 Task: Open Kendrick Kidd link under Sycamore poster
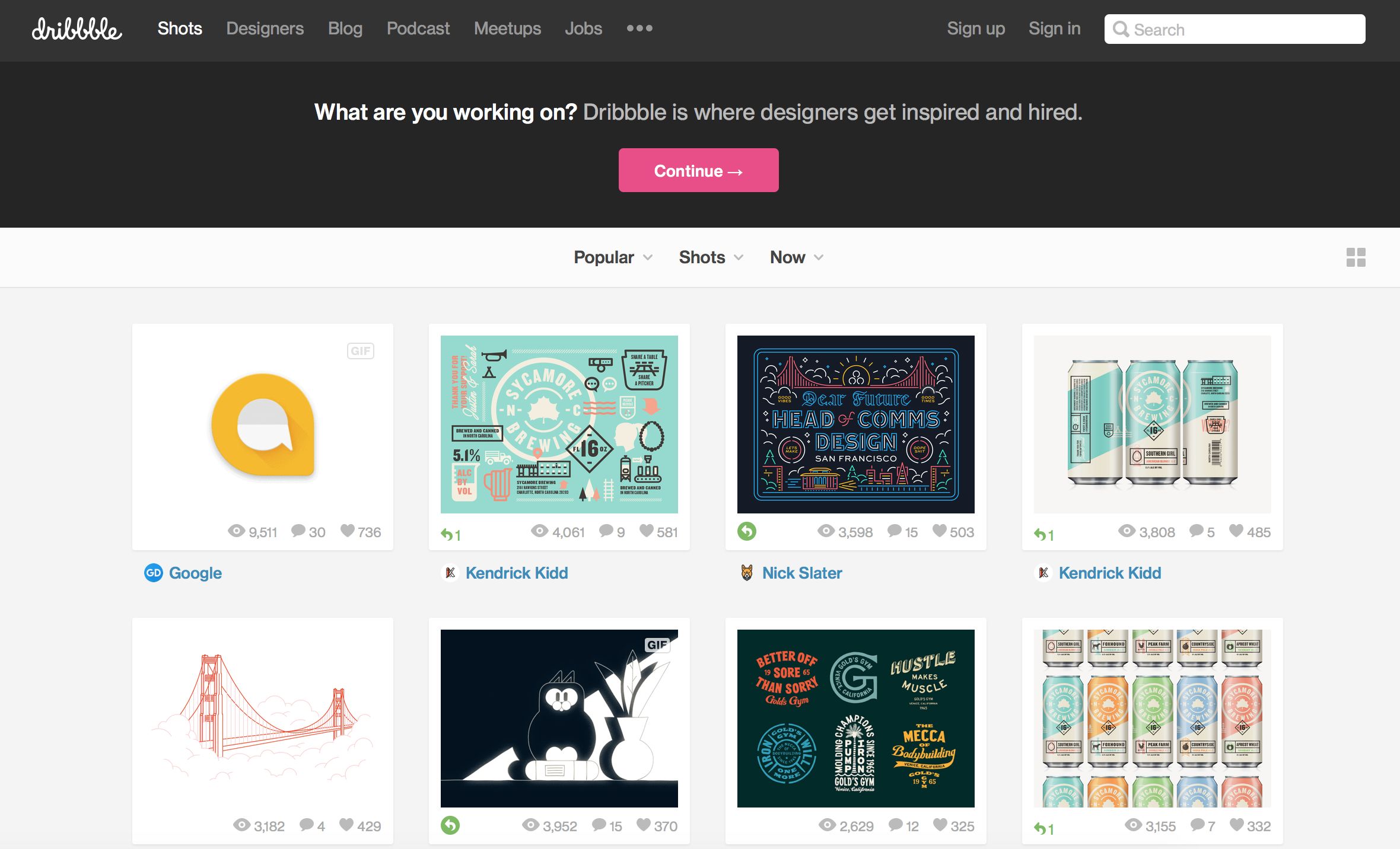click(517, 573)
